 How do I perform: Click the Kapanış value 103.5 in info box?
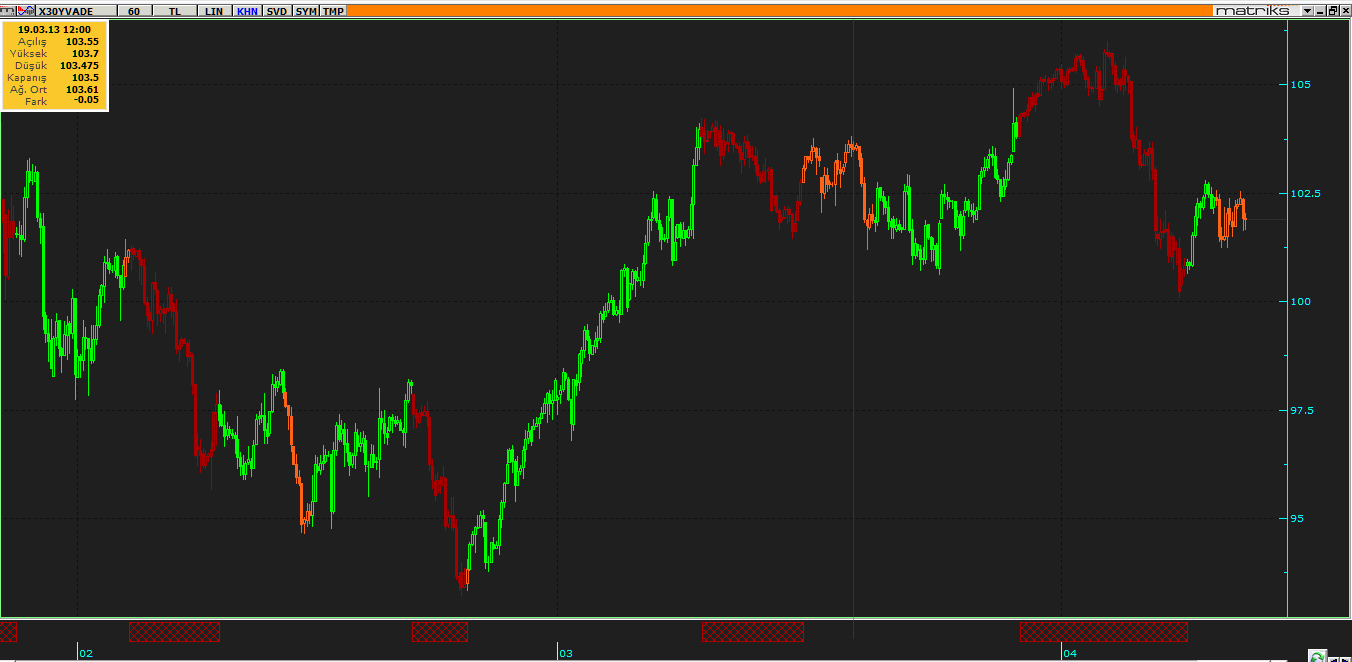click(85, 78)
